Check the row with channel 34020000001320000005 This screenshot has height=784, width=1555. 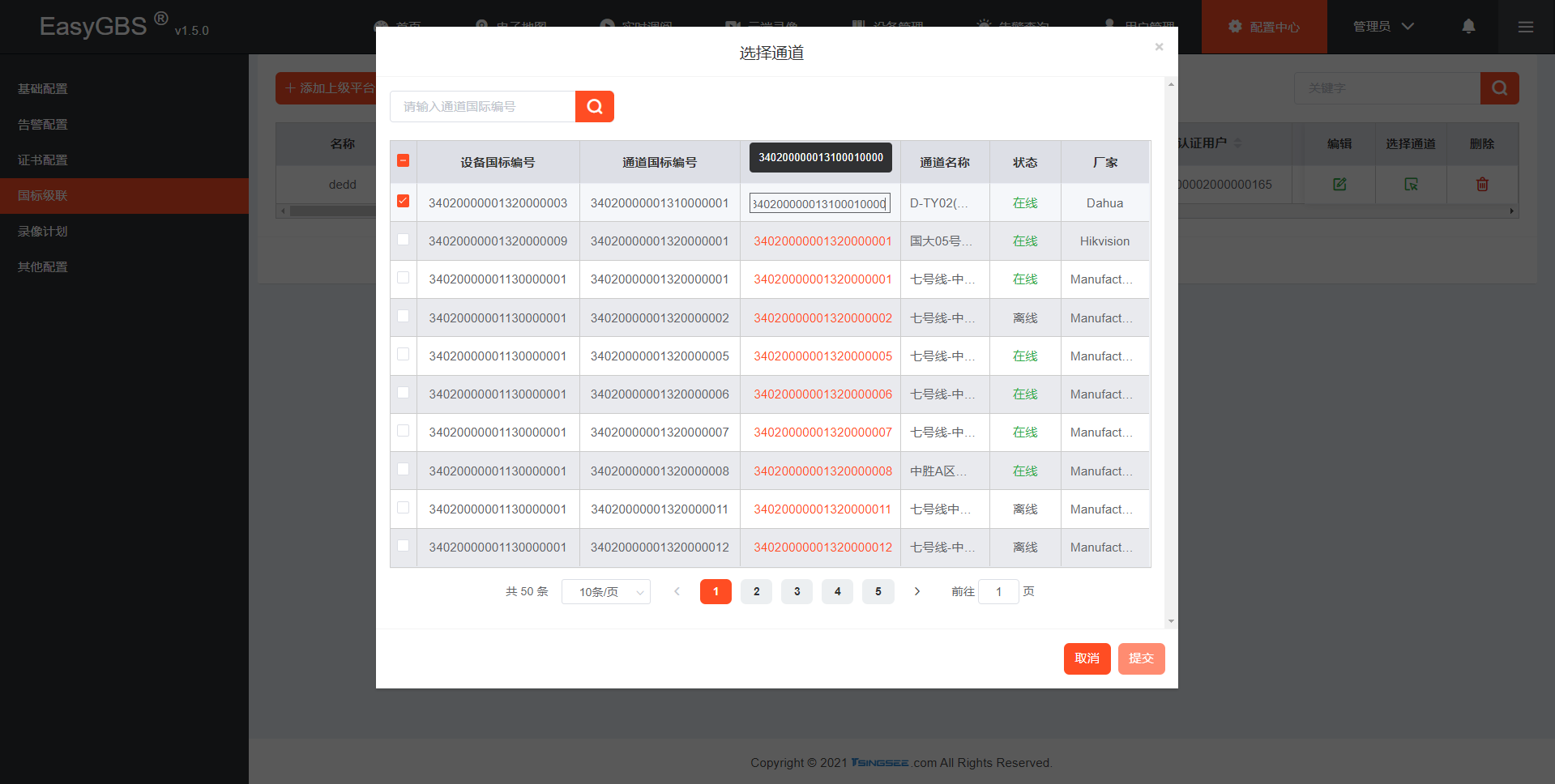[x=404, y=355]
